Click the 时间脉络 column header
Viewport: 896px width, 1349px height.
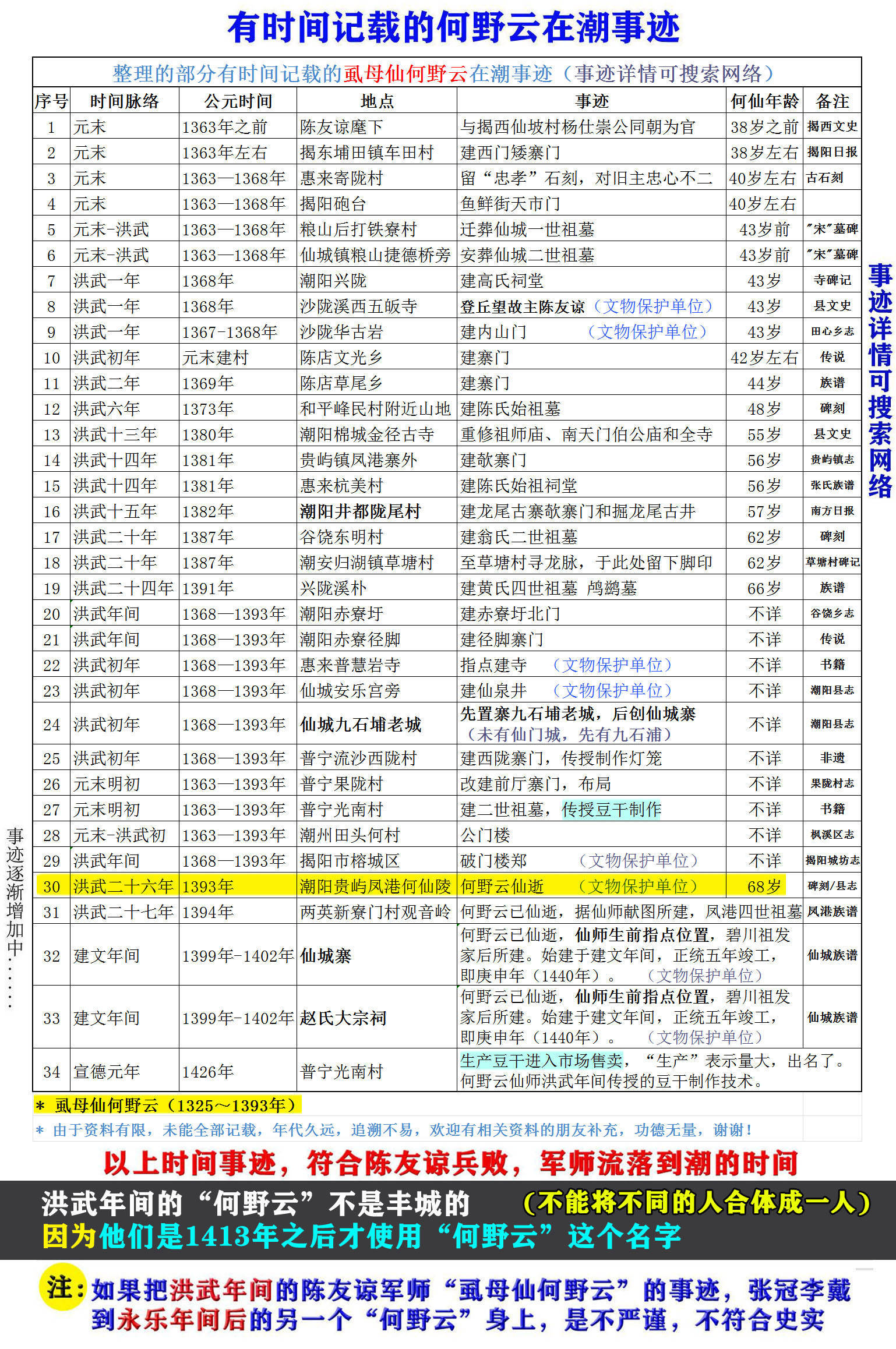pos(124,101)
